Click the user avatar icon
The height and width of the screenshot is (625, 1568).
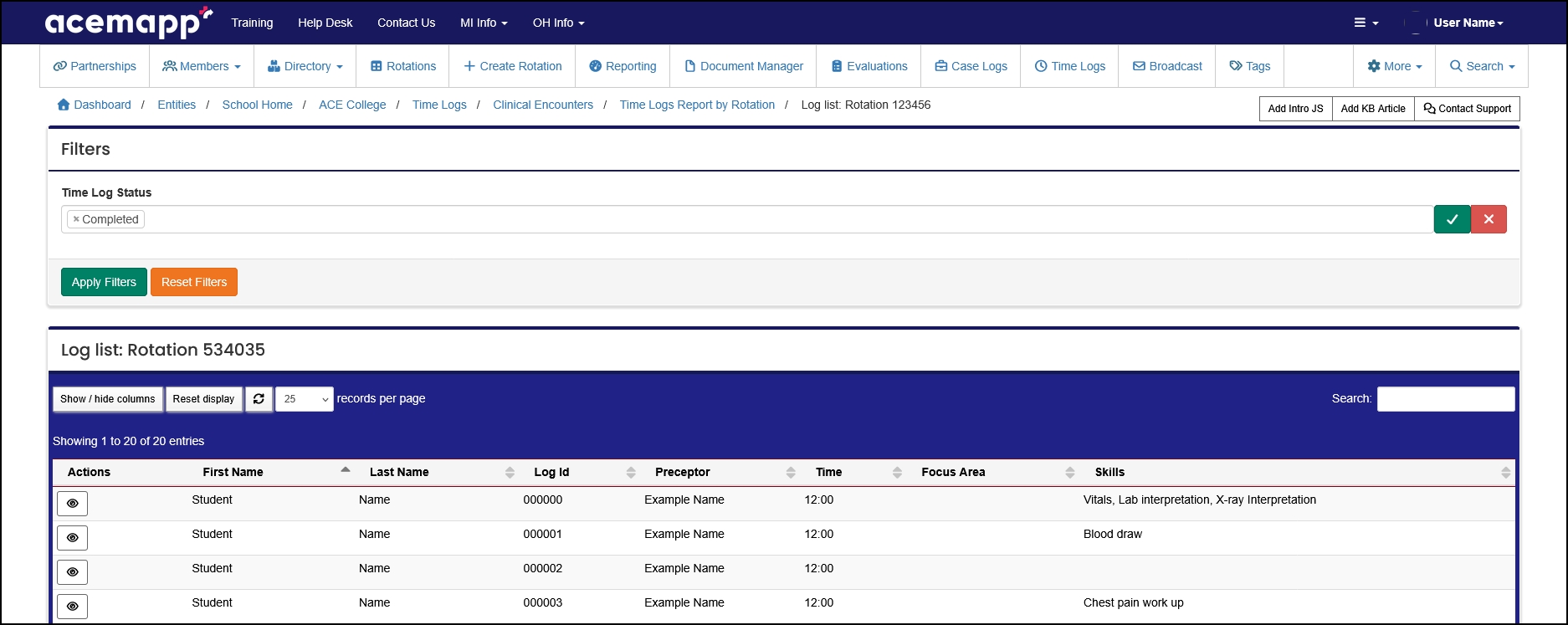(x=1416, y=23)
